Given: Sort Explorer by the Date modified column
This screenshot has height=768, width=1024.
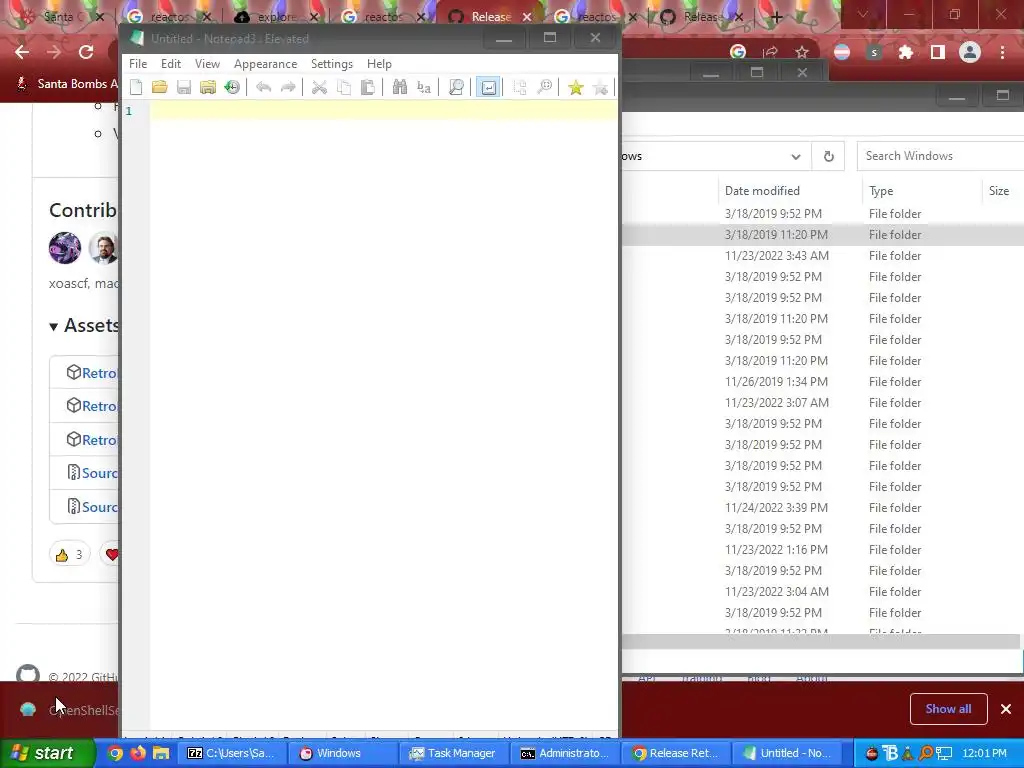Looking at the screenshot, I should 790,191.
